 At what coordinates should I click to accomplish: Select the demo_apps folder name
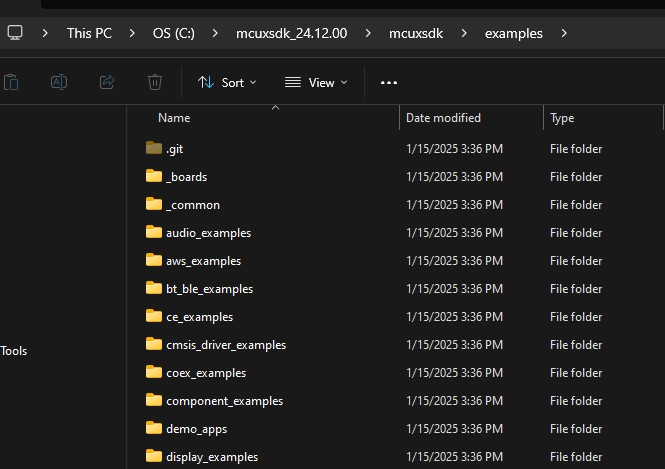(196, 429)
